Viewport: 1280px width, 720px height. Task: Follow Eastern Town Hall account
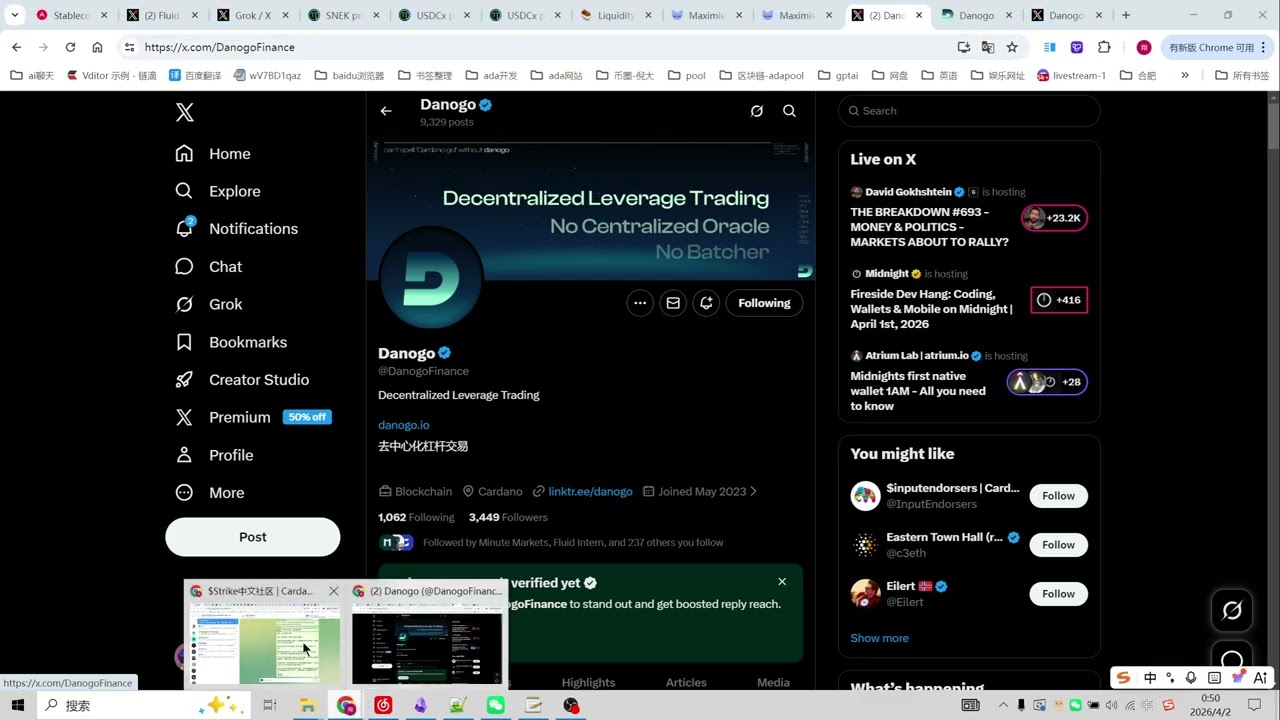click(1058, 545)
